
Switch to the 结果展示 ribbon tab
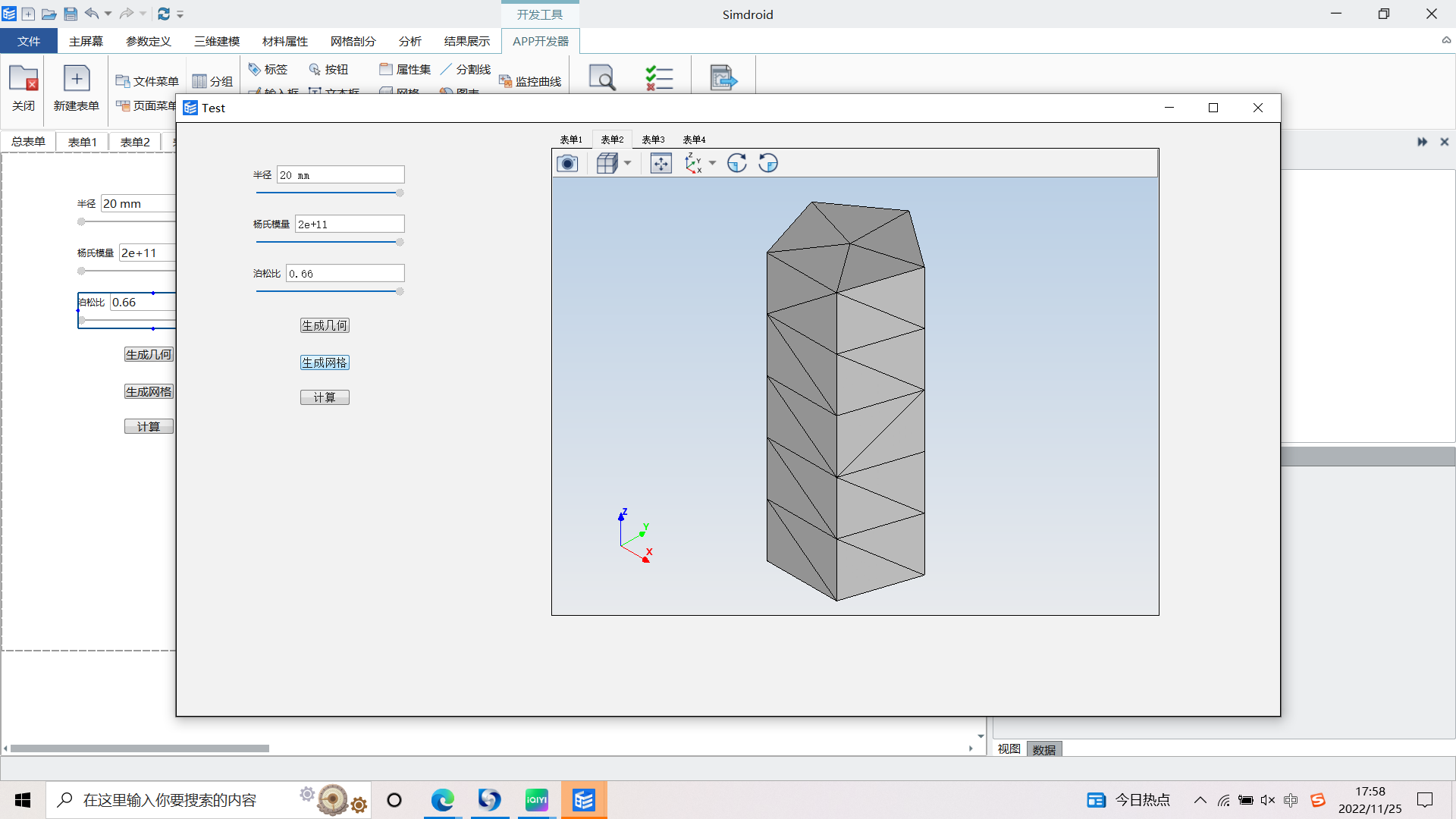467,41
